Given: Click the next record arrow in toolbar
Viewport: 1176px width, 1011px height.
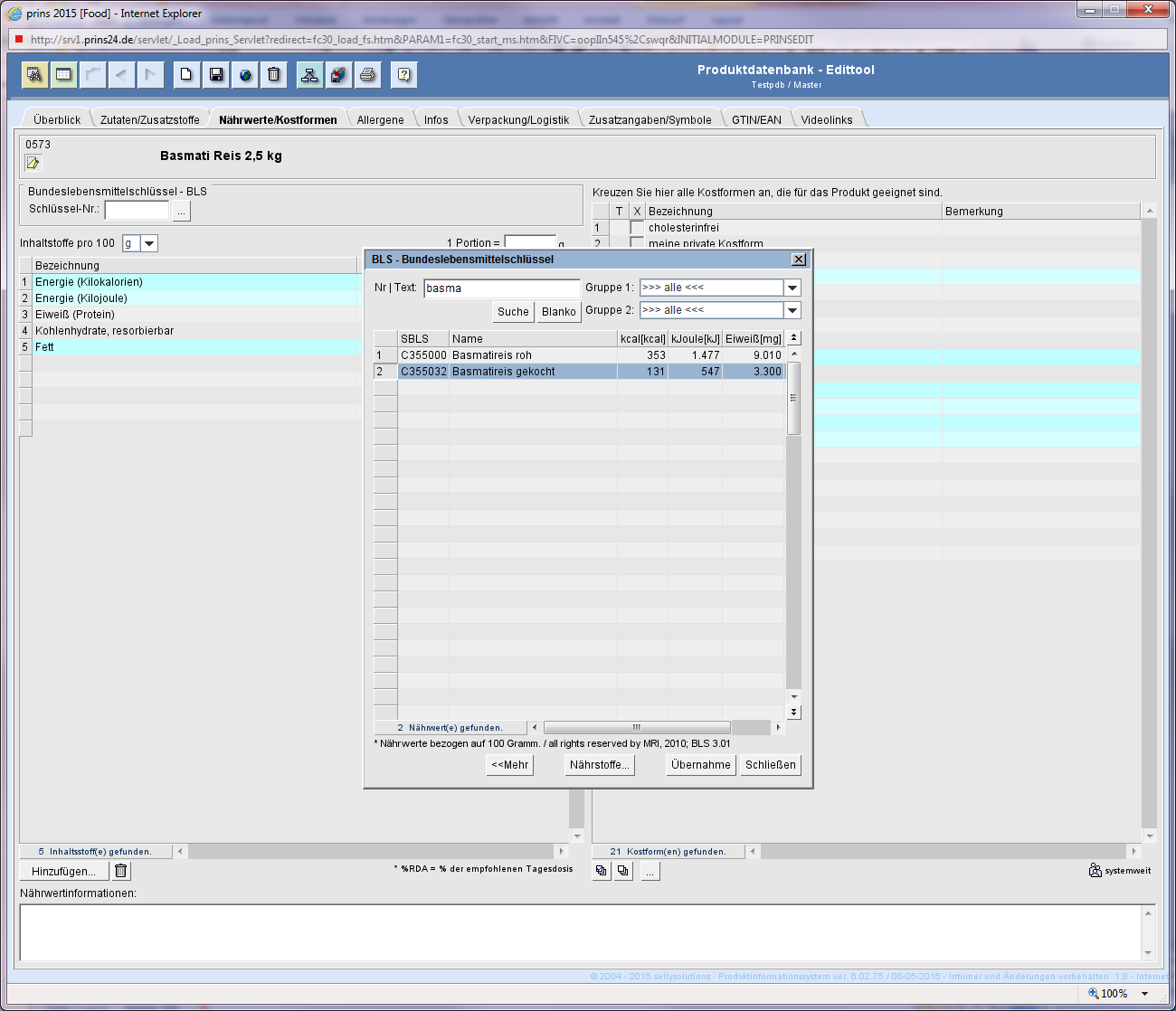Looking at the screenshot, I should (x=150, y=74).
